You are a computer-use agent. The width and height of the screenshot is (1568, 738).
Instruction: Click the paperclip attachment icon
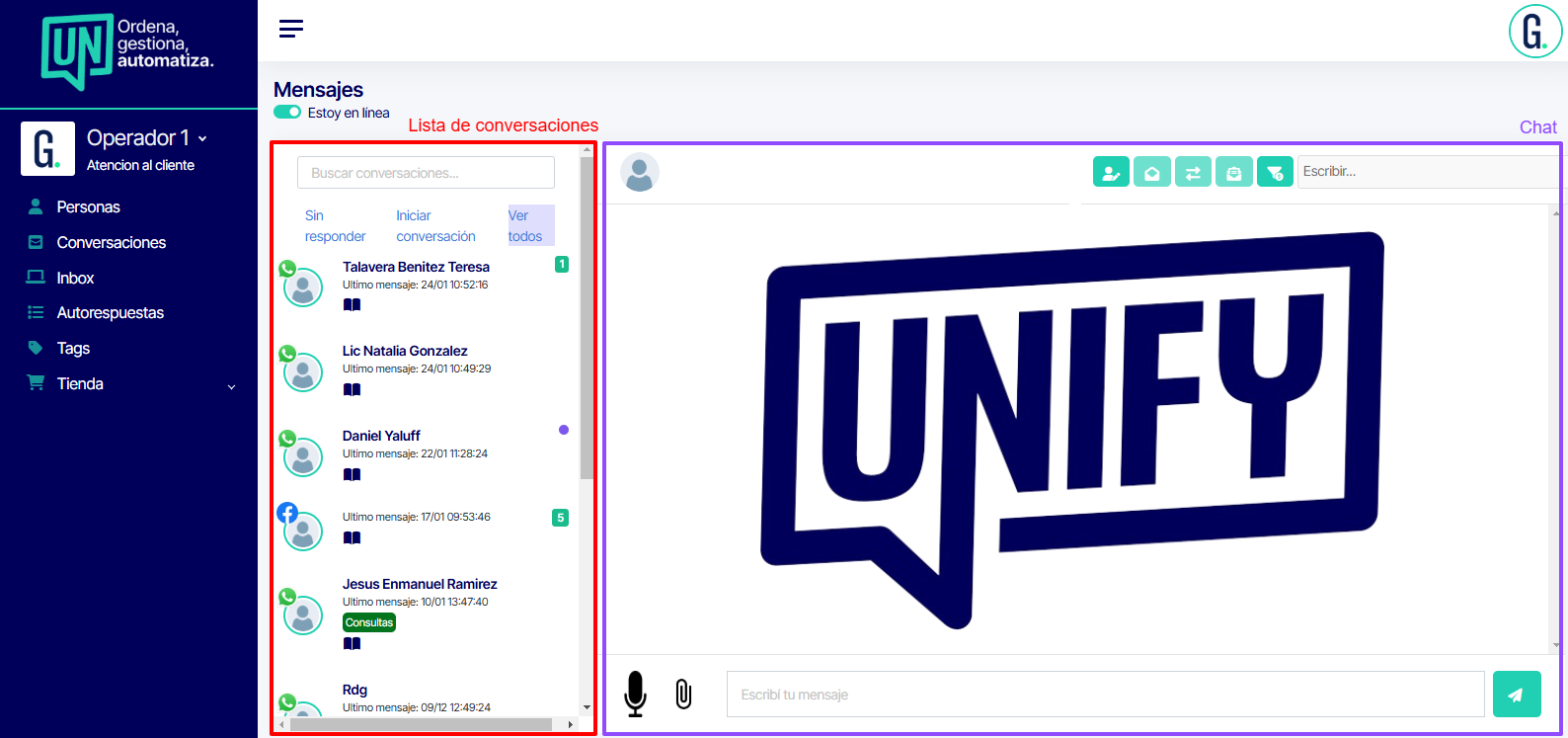pos(683,694)
